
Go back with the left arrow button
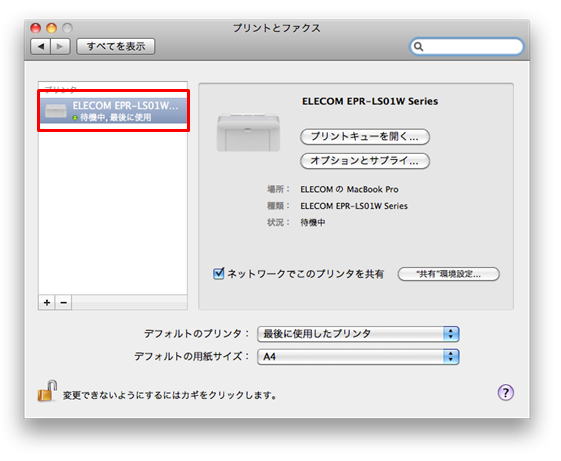coord(40,47)
